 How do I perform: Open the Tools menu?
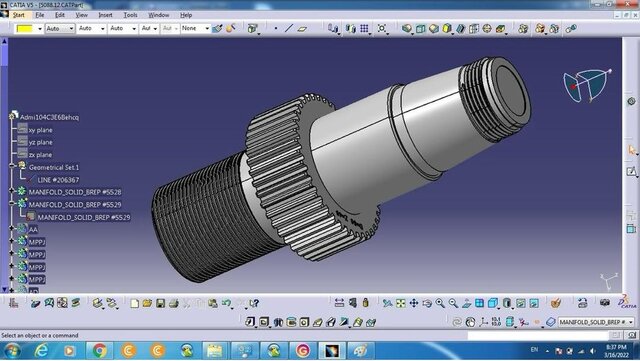click(131, 15)
